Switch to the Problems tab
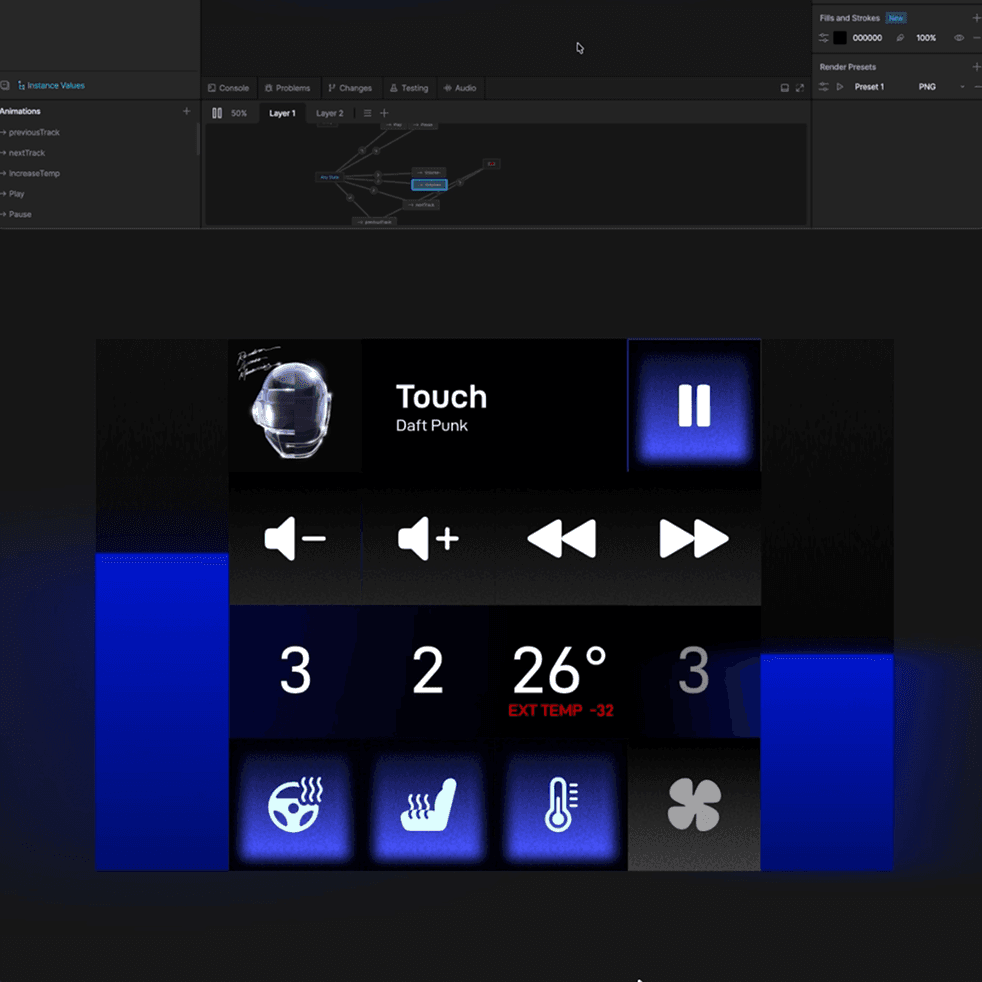 [287, 88]
